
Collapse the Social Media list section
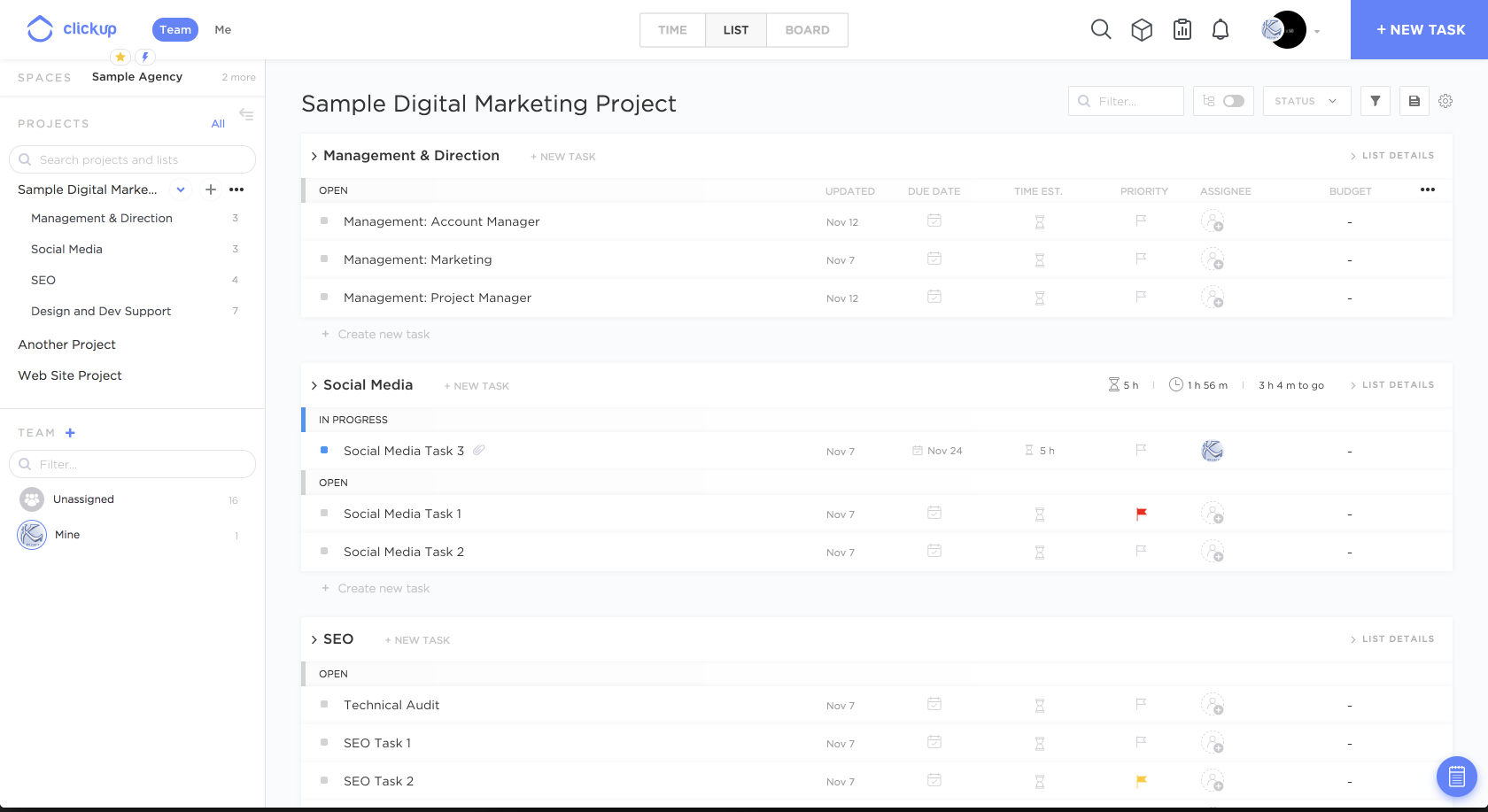tap(314, 385)
